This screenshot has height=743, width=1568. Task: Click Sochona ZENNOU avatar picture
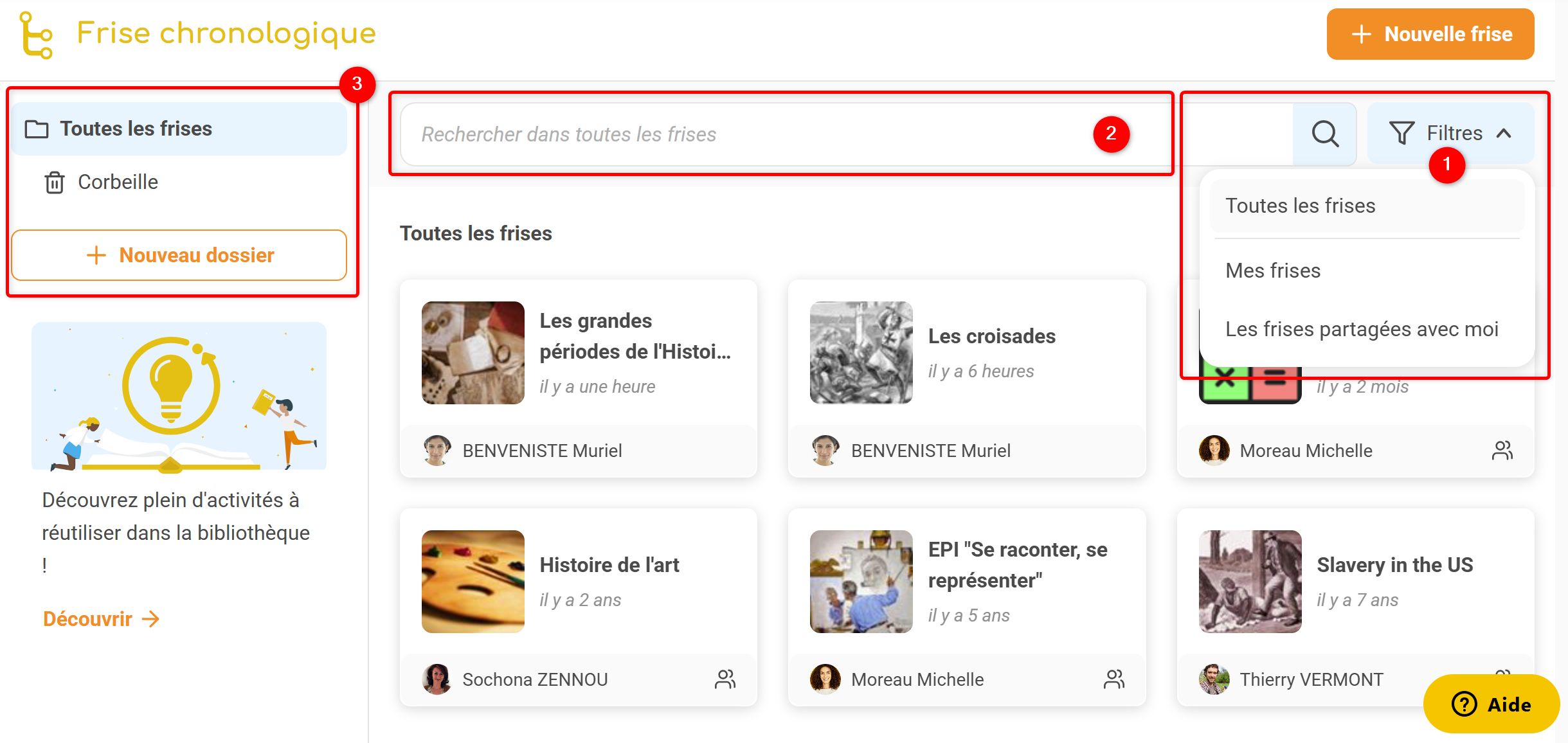point(437,679)
